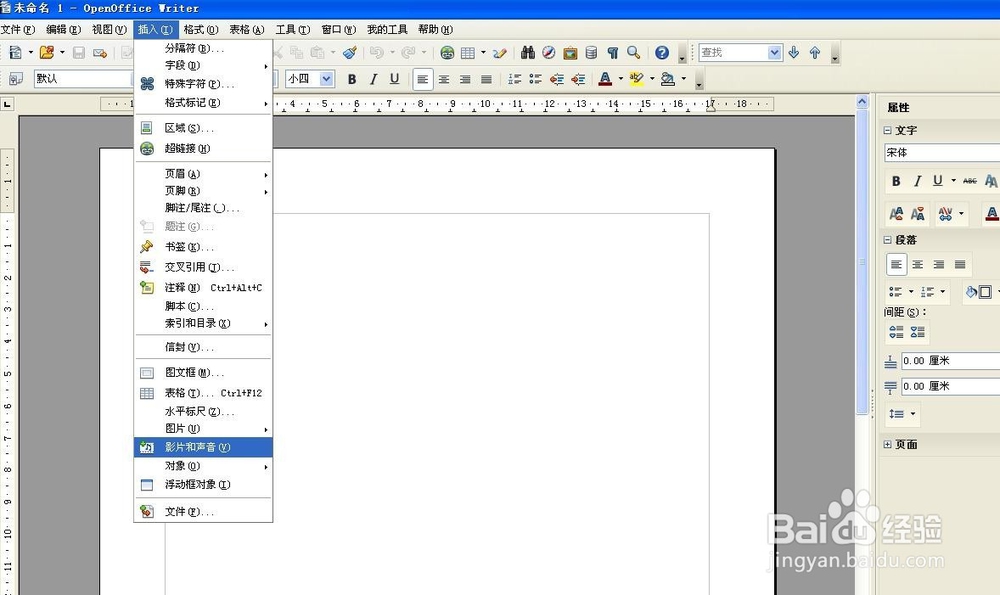The image size is (1000, 595).
Task: Click the Insert Table icon in toolbar
Action: click(468, 52)
